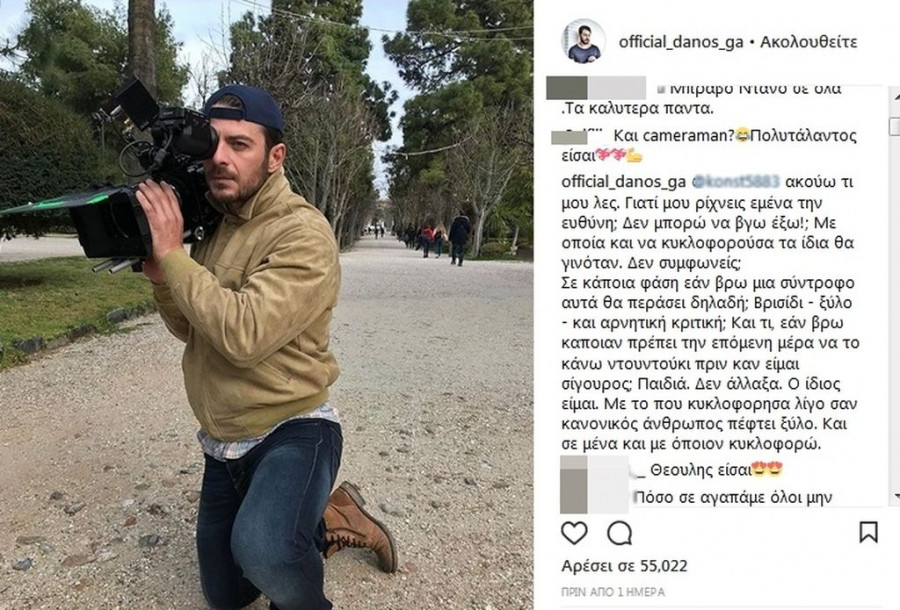This screenshot has width=900, height=610.
Task: View the Αρέσει σε 55,022 likes list
Action: (x=624, y=566)
